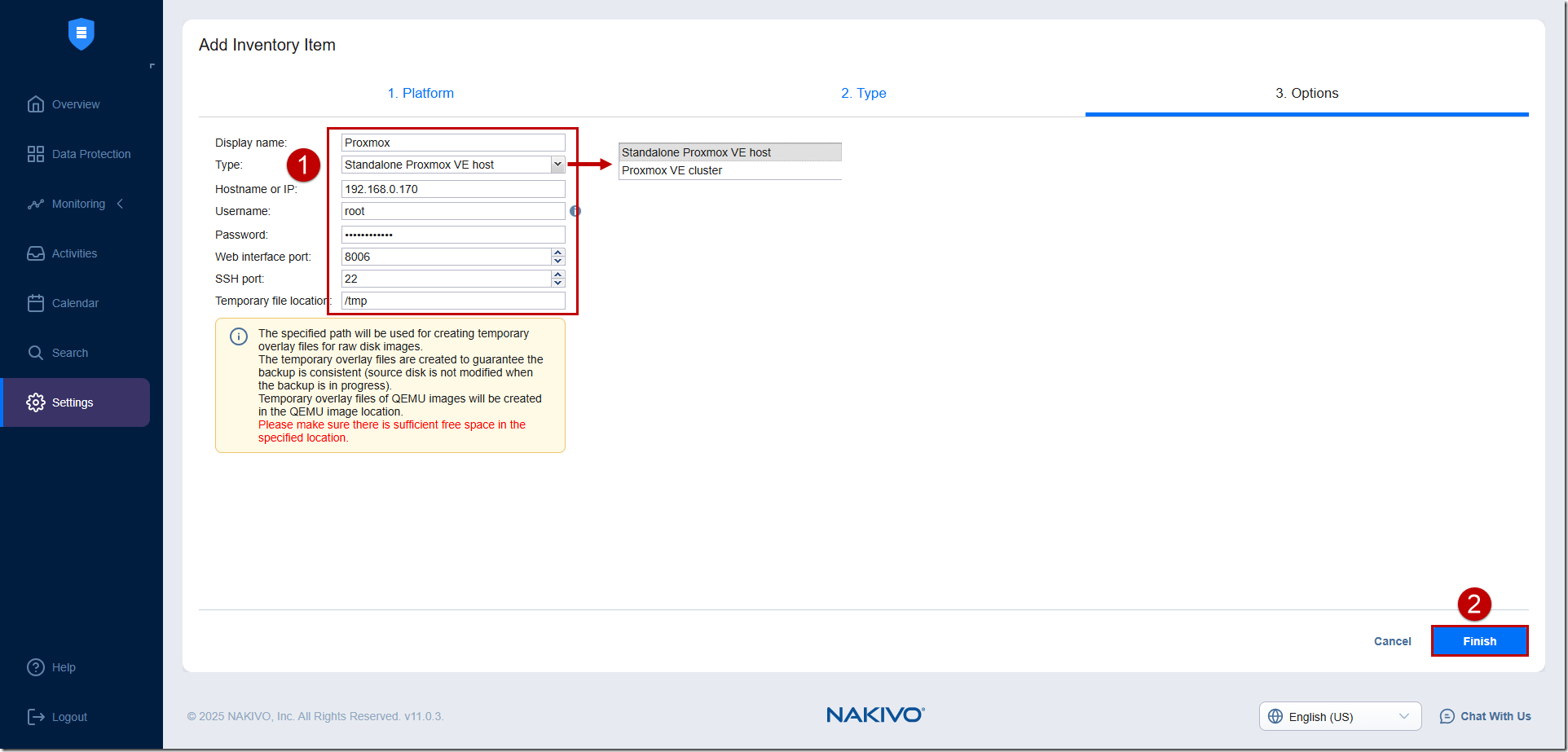Decrease the Web interface port value
The height and width of the screenshot is (752, 1568).
(558, 261)
